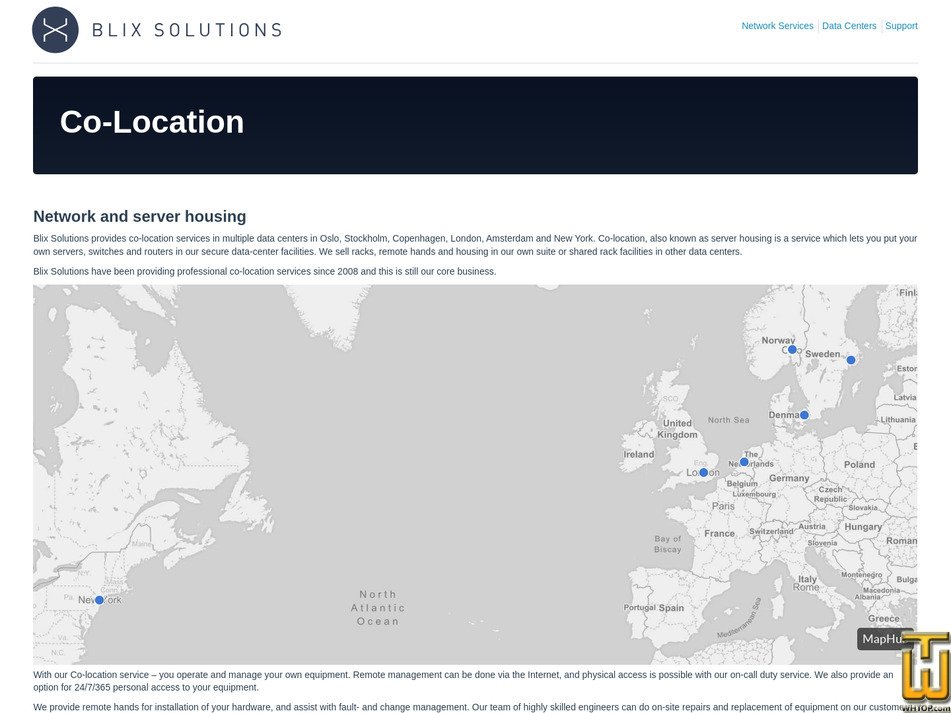
Task: Click the 'North Sea' map label
Action: click(728, 420)
